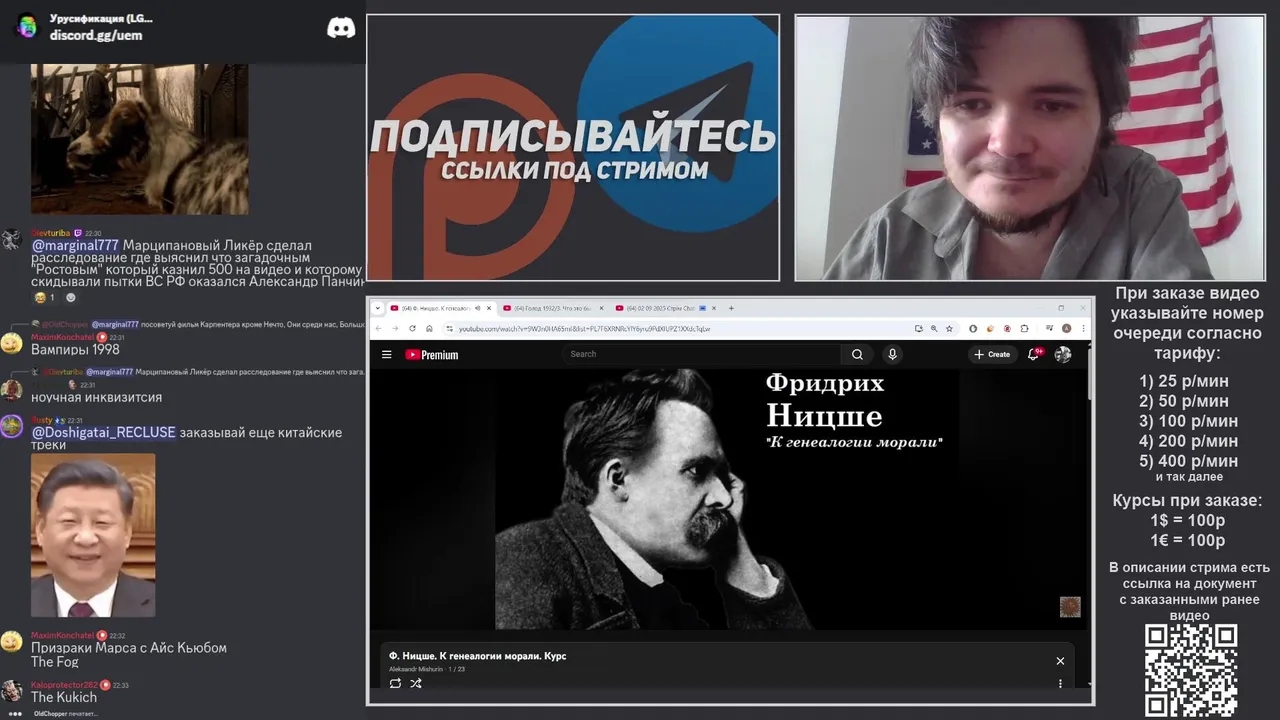Click the message 'The Kukich'
The image size is (1280, 720).
tap(64, 697)
